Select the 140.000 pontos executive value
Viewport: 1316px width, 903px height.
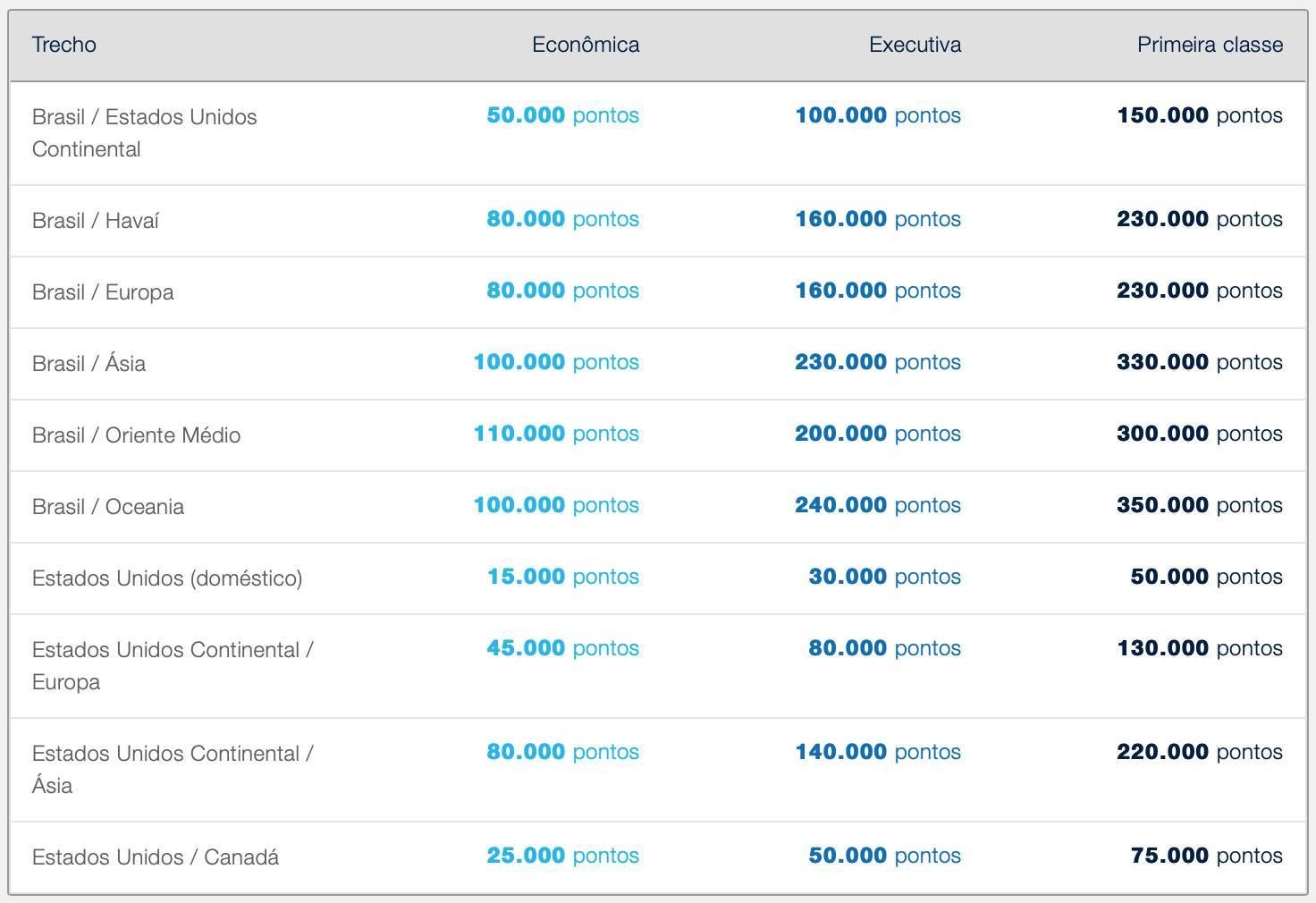[877, 752]
